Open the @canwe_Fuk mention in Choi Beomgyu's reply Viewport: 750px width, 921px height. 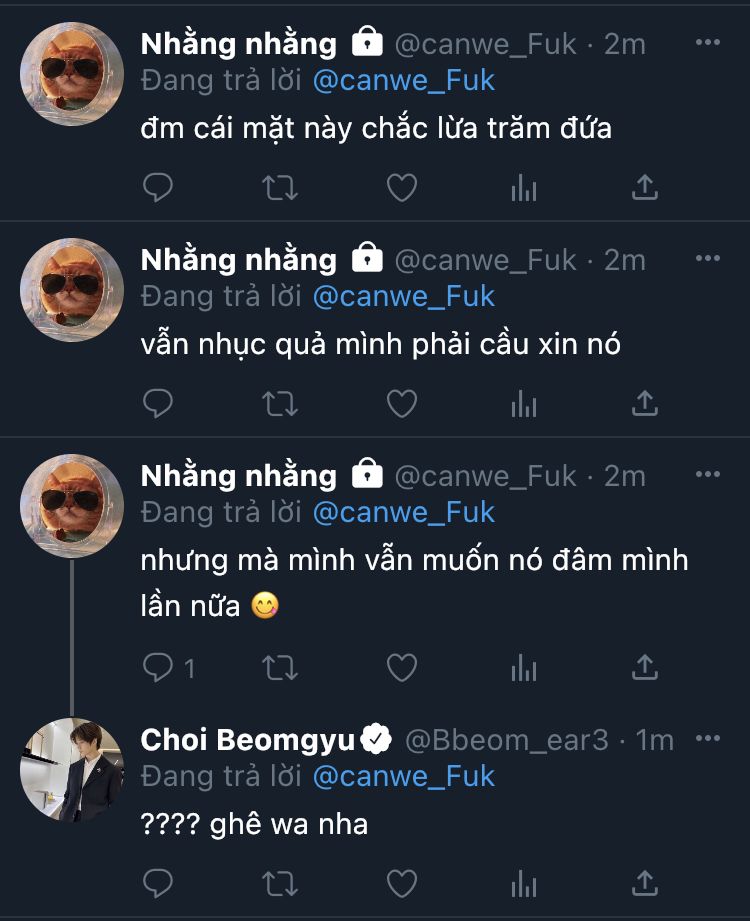[x=403, y=776]
